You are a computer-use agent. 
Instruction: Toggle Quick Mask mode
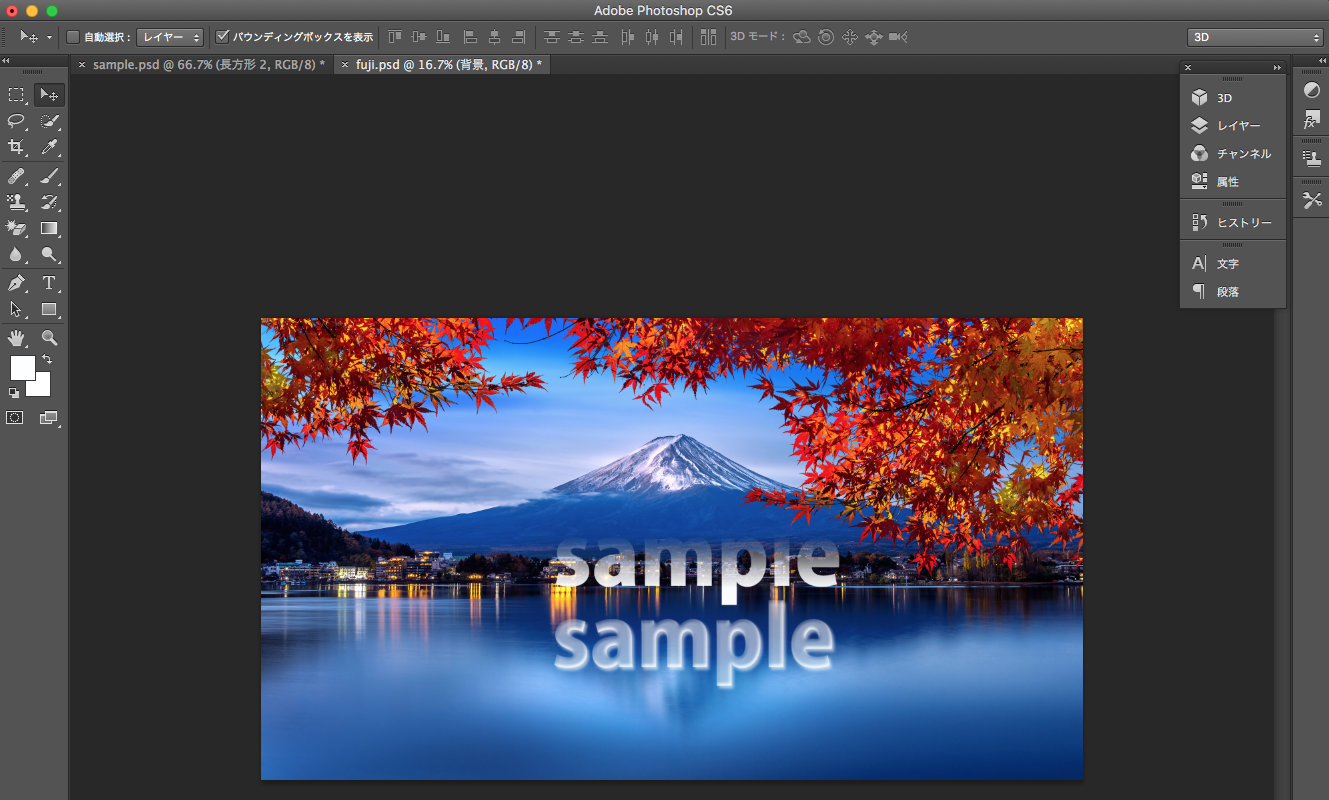(x=15, y=418)
